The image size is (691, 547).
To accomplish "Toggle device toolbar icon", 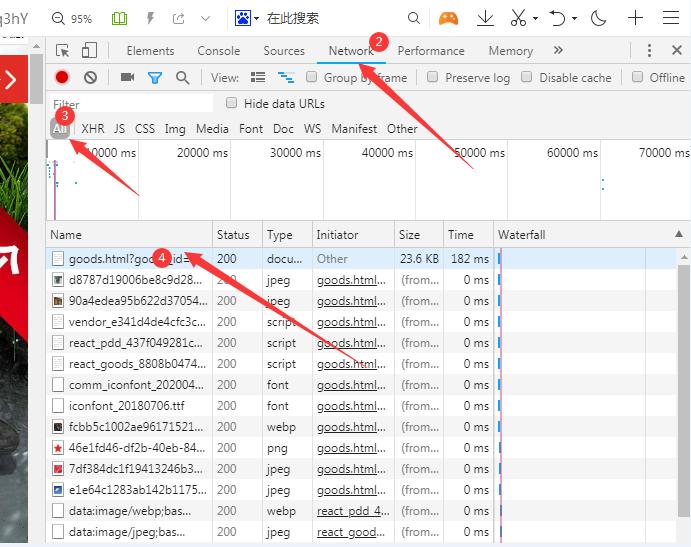I will point(89,51).
